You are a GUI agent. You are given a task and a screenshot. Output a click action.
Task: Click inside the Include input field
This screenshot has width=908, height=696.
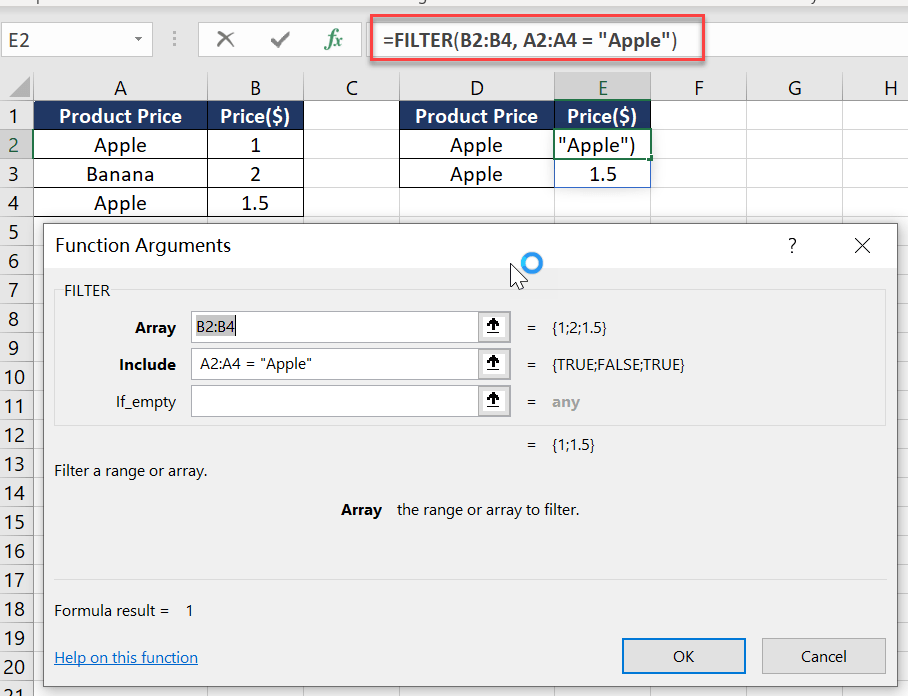tap(330, 363)
